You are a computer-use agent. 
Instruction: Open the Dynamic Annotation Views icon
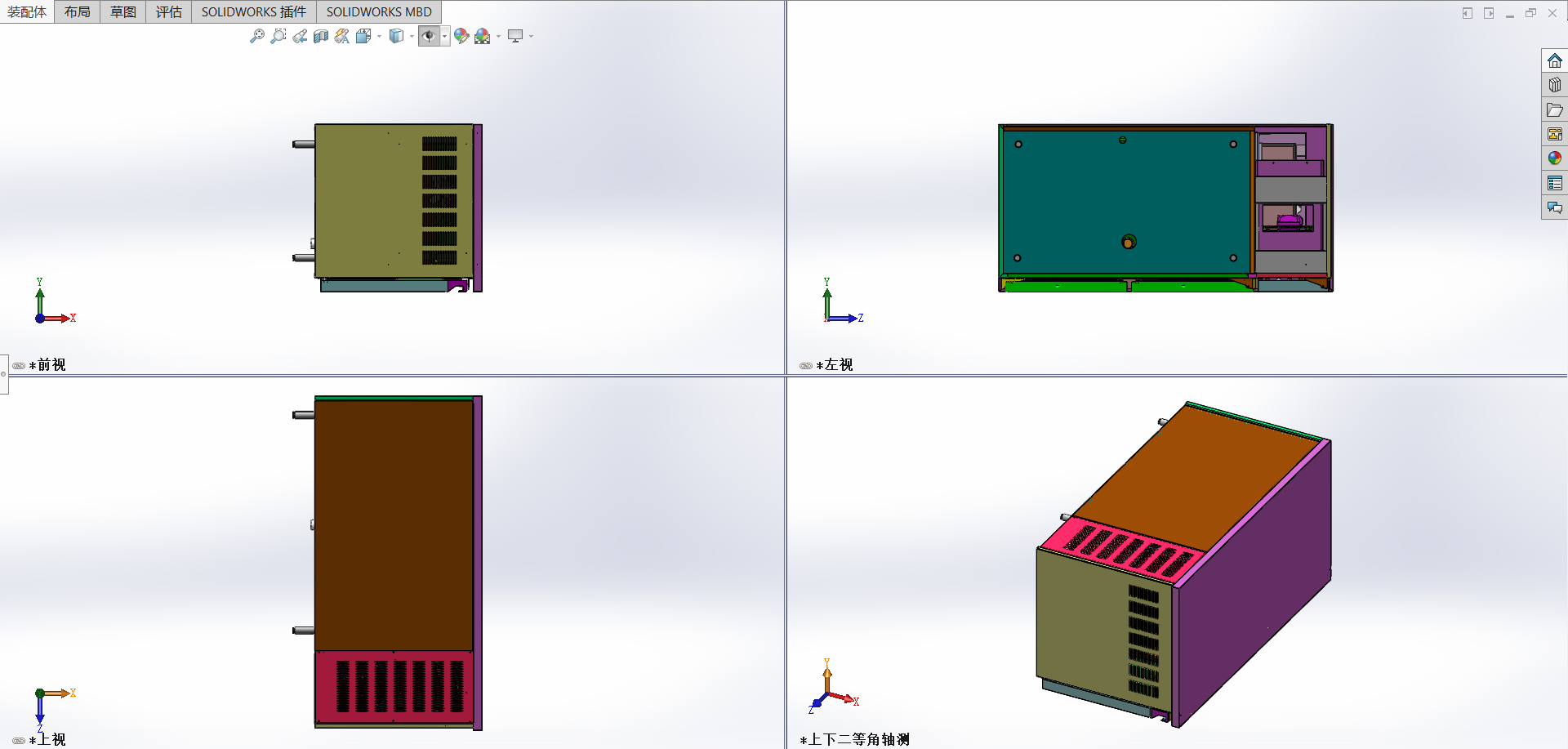342,36
